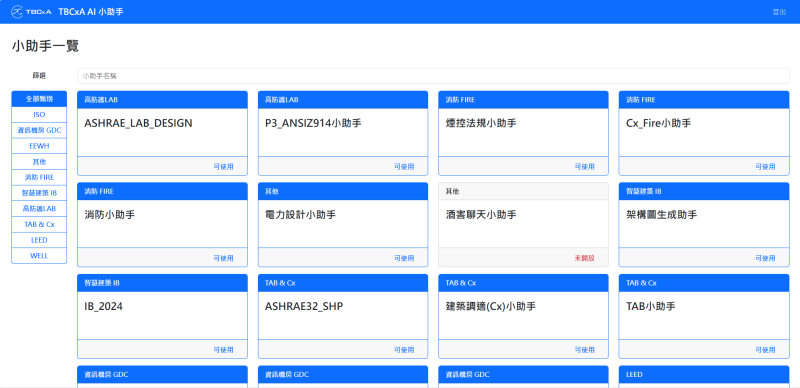This screenshot has height=388, width=800.
Task: Open the ASHRAE32_SHP assistant card
Action: (x=343, y=317)
